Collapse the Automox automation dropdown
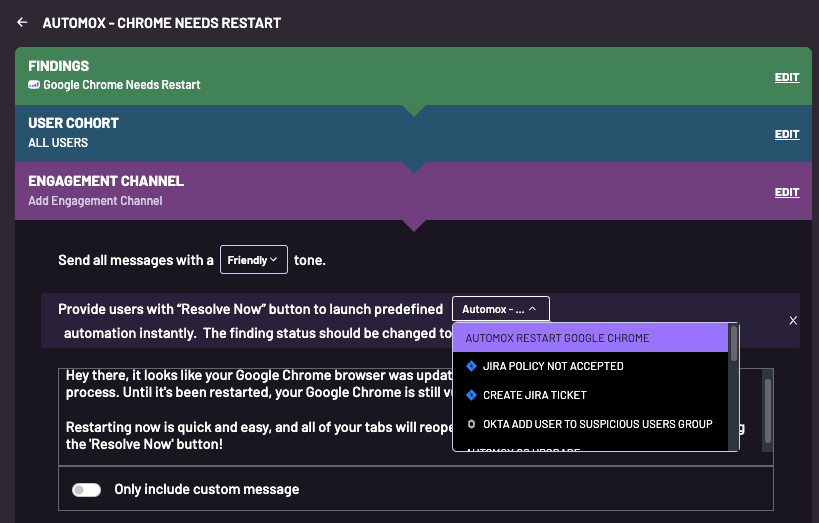819x523 pixels. click(x=500, y=309)
